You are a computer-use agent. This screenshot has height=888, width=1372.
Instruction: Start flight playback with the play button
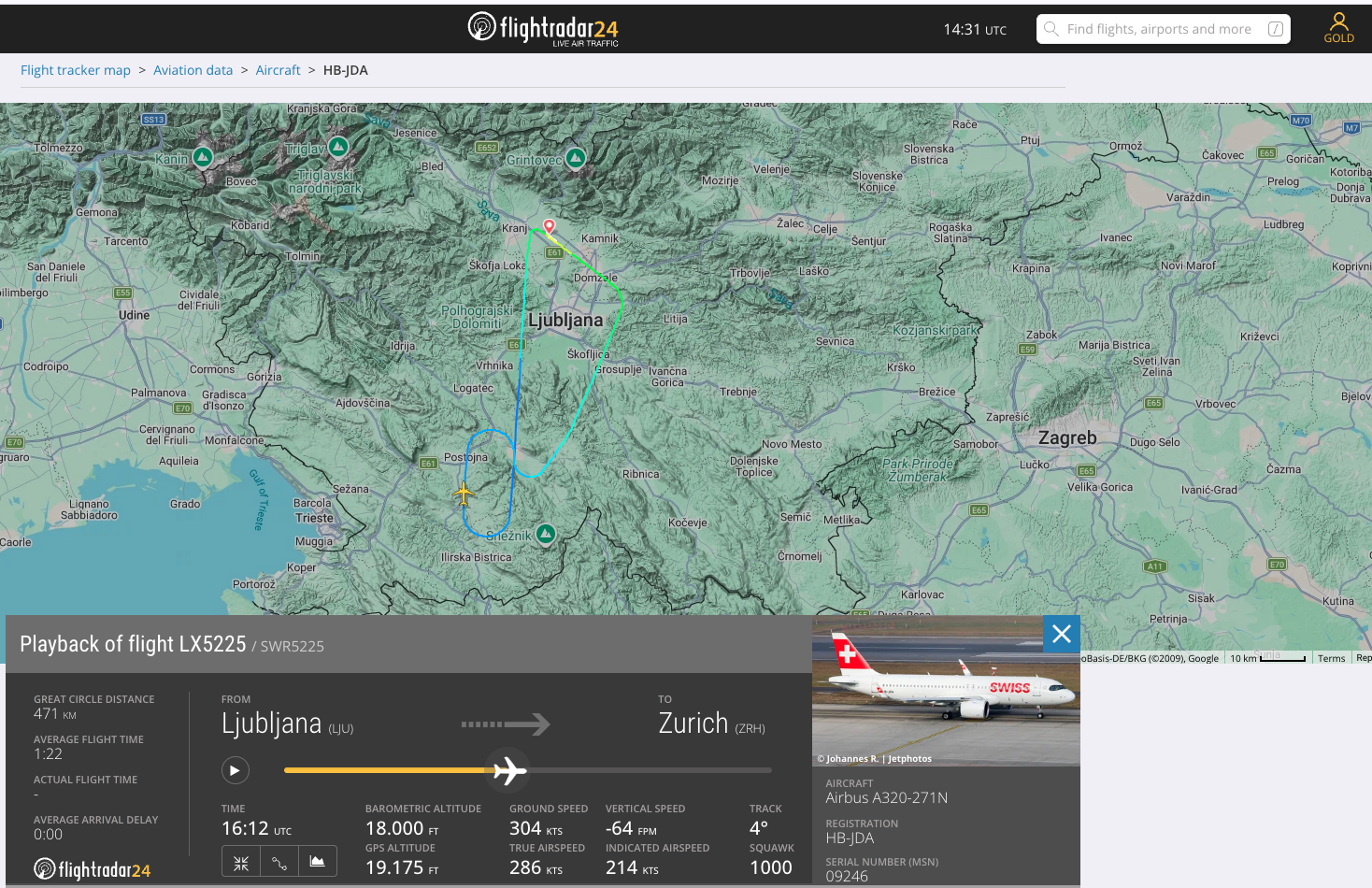[x=236, y=770]
